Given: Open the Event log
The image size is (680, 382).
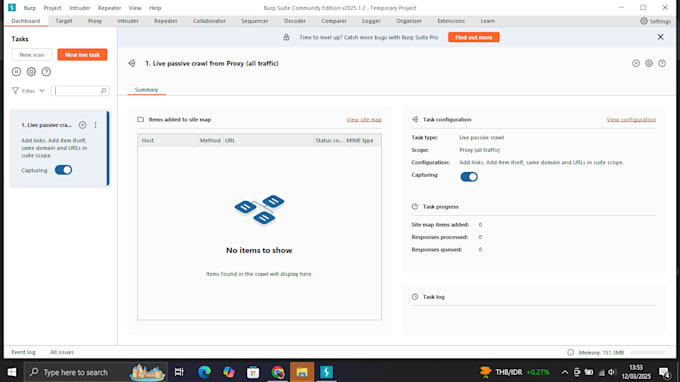Looking at the screenshot, I should pyautogui.click(x=23, y=352).
